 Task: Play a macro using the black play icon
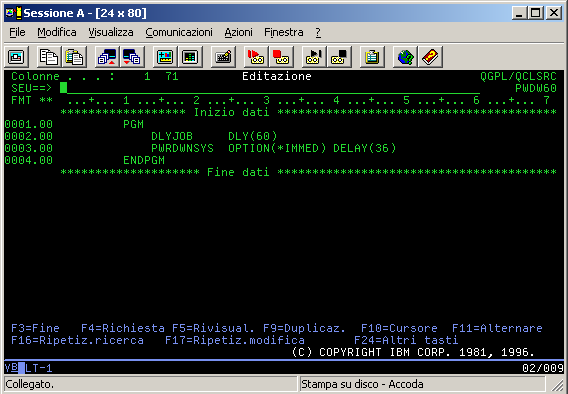[314, 57]
